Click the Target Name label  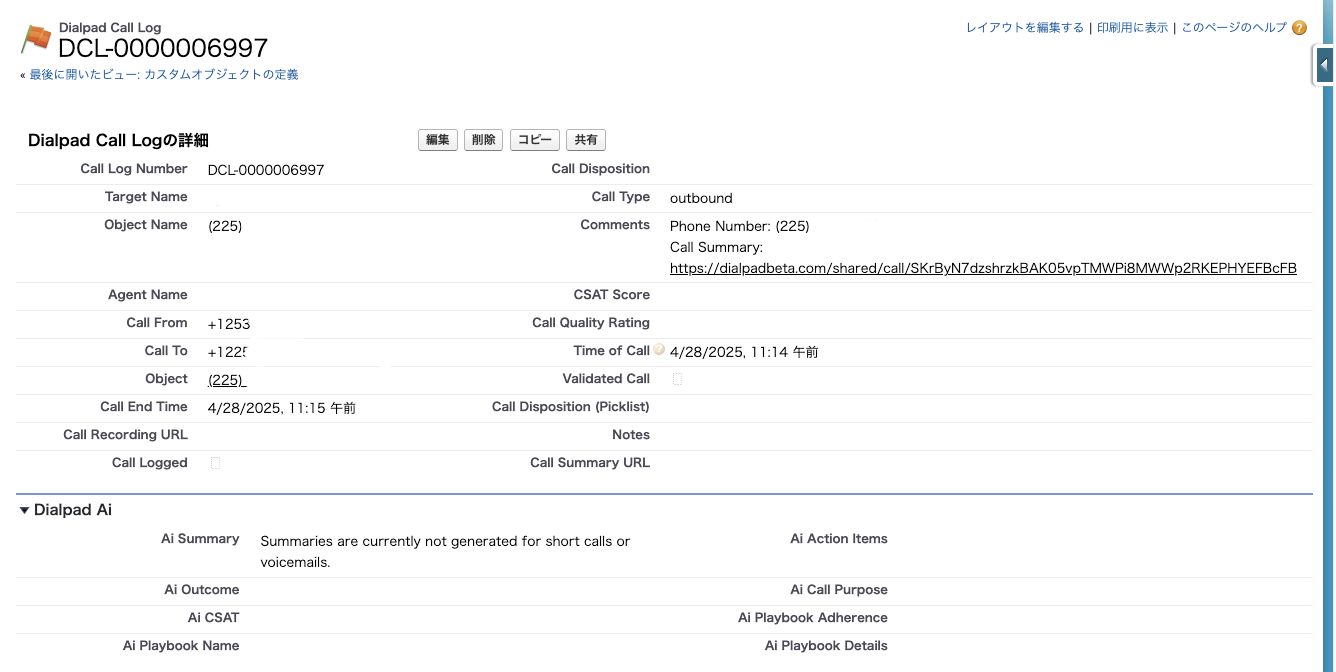coord(146,197)
